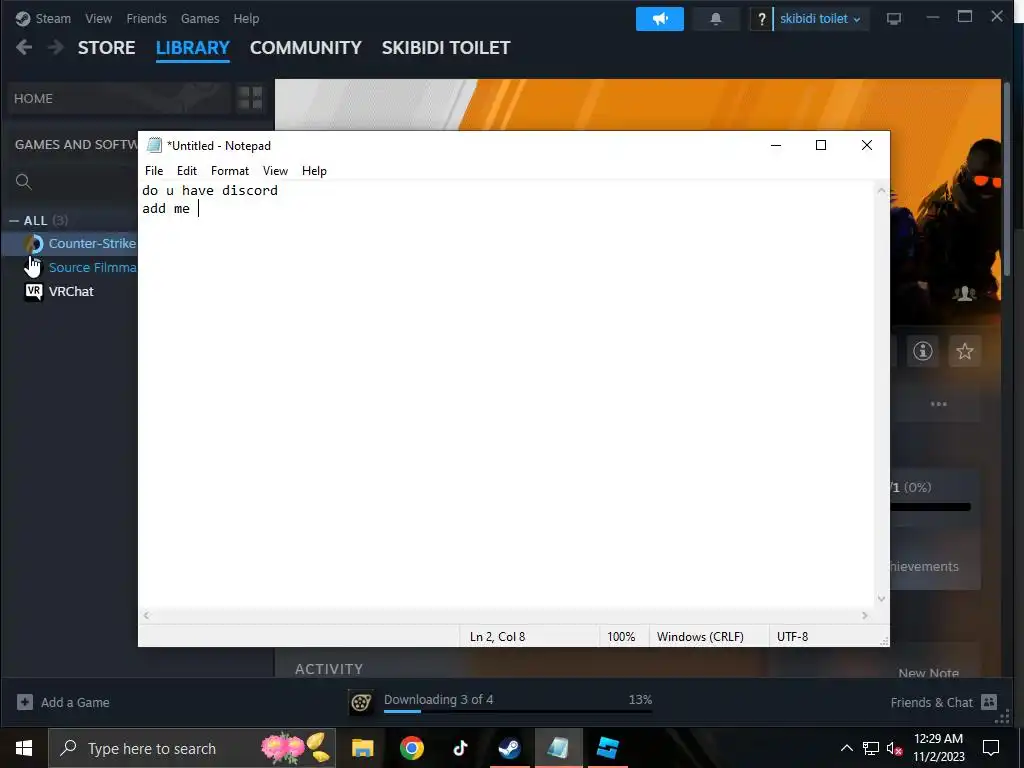Click muted volume icon in system tray
The width and height of the screenshot is (1024, 768).
(x=895, y=748)
